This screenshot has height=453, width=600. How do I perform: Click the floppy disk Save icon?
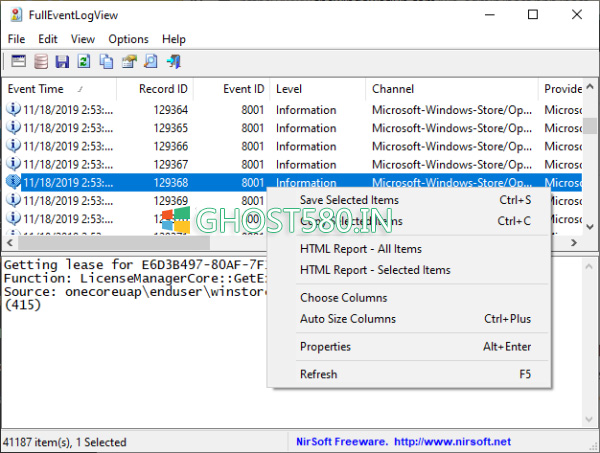coord(62,61)
